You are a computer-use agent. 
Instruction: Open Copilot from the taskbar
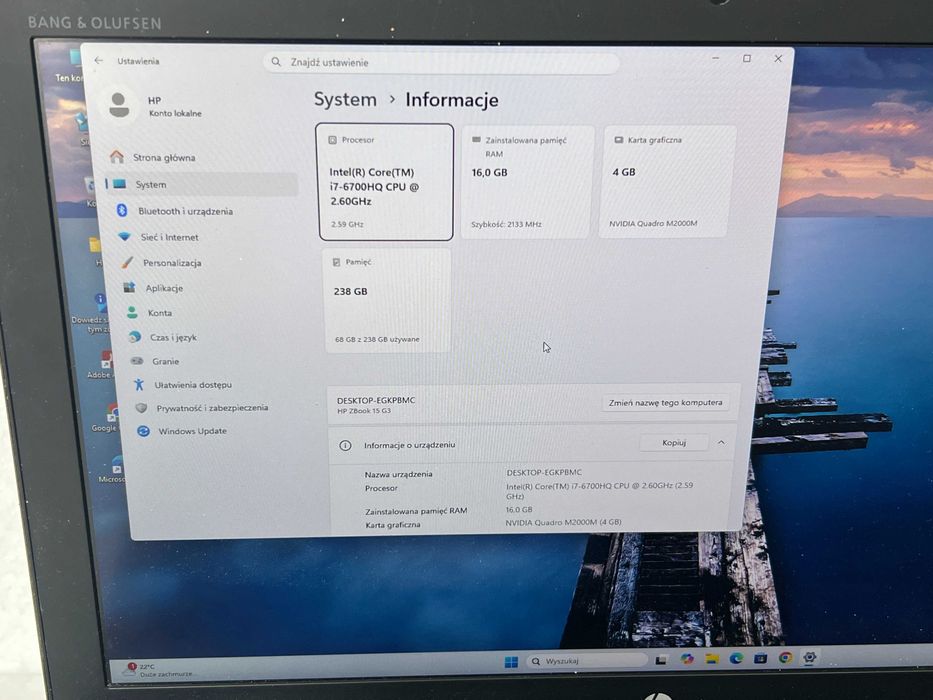(x=687, y=659)
